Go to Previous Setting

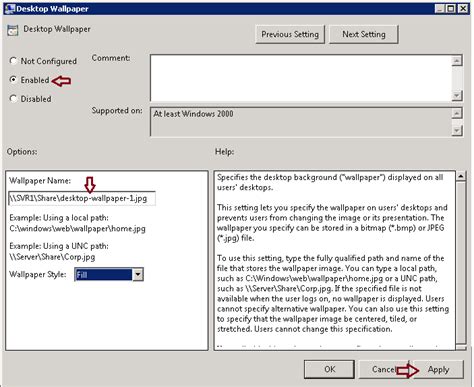point(290,34)
